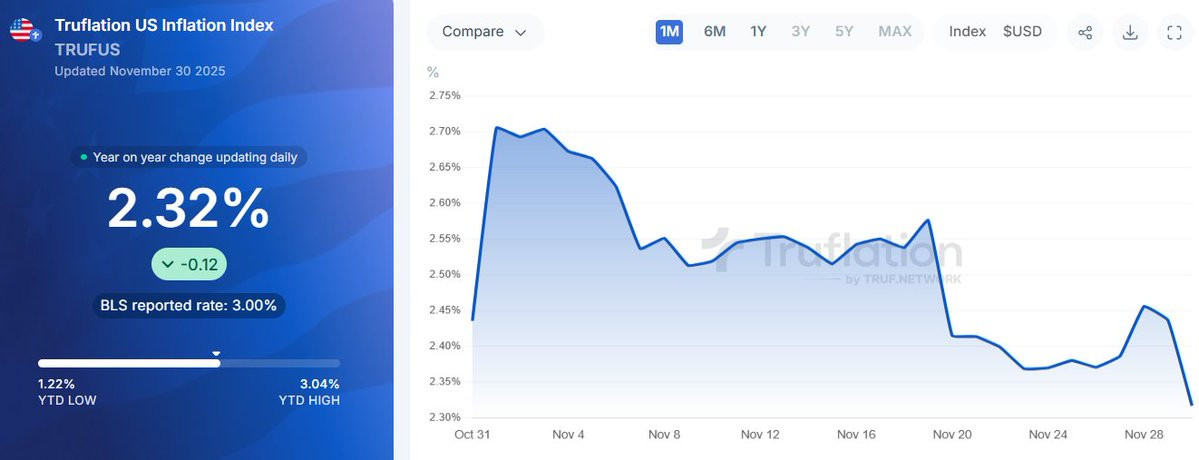Open the Compare dropdown
The width and height of the screenshot is (1199, 460).
pos(485,32)
